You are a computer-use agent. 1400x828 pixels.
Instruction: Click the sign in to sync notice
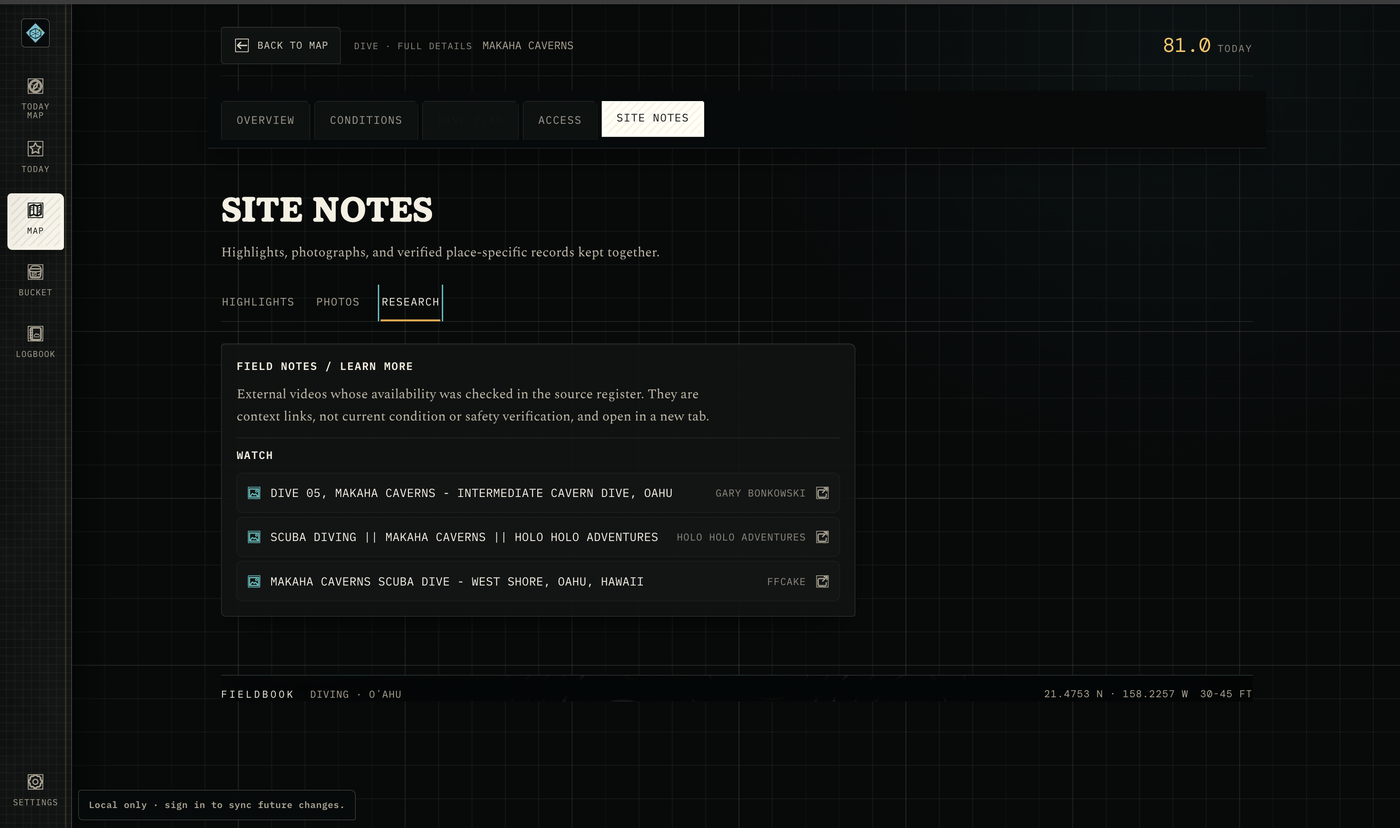tap(216, 805)
